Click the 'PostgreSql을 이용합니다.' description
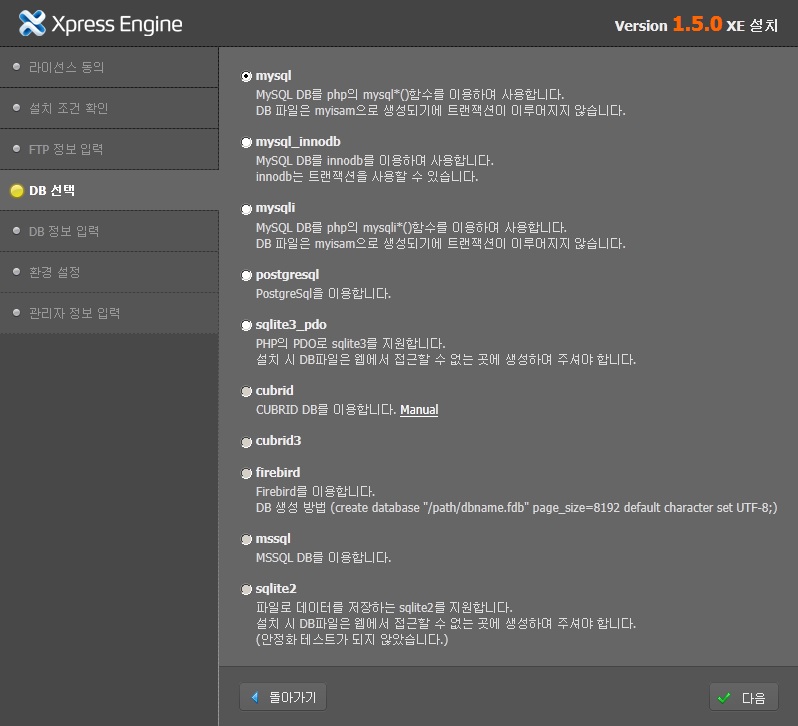 [323, 294]
